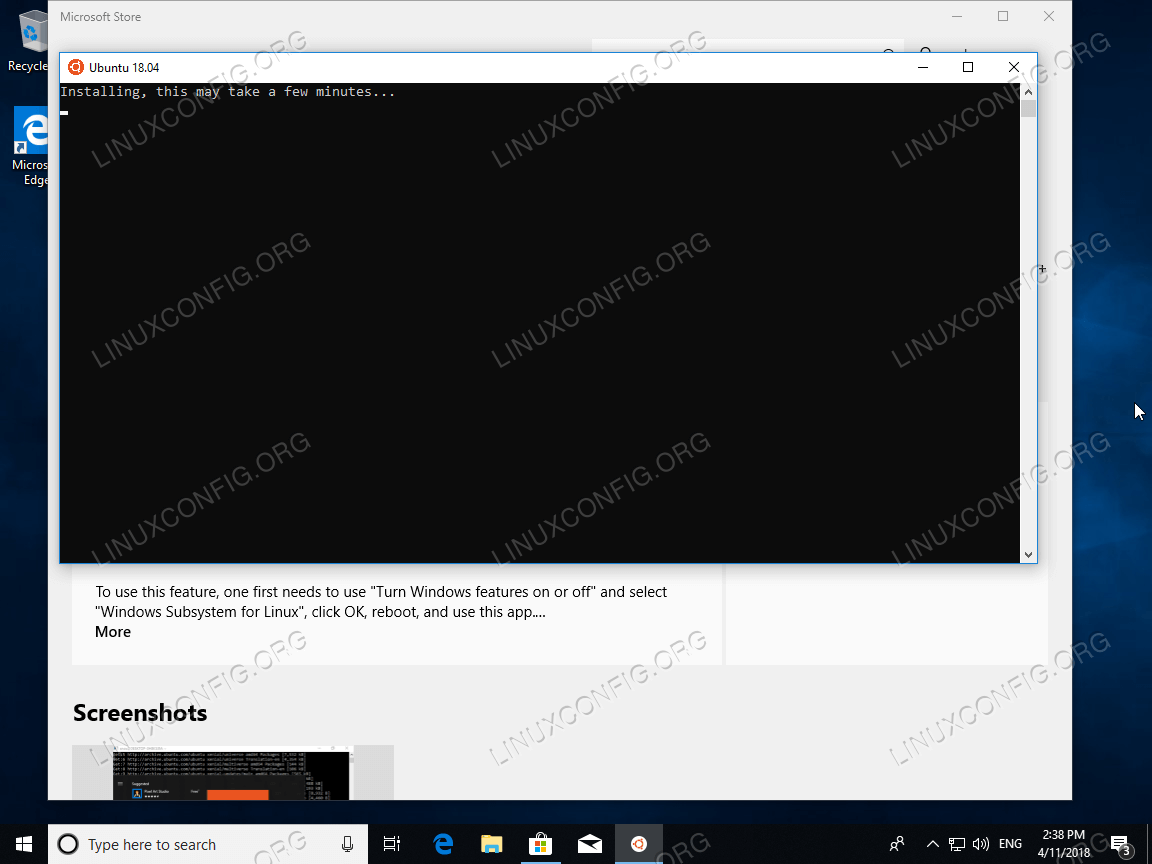
Task: Open the Mail app from the taskbar
Action: click(x=589, y=844)
